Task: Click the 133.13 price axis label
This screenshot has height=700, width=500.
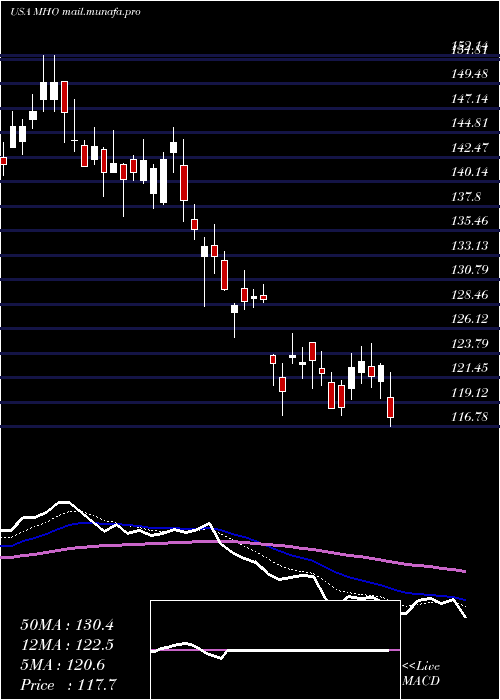Action: click(x=469, y=246)
